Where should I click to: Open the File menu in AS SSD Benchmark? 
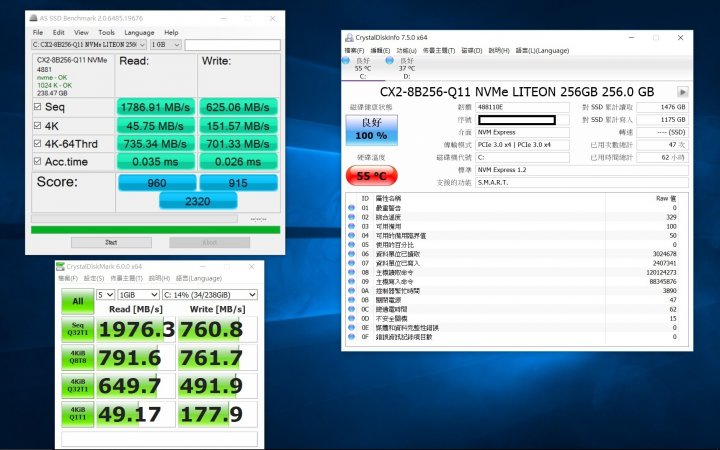tap(38, 33)
